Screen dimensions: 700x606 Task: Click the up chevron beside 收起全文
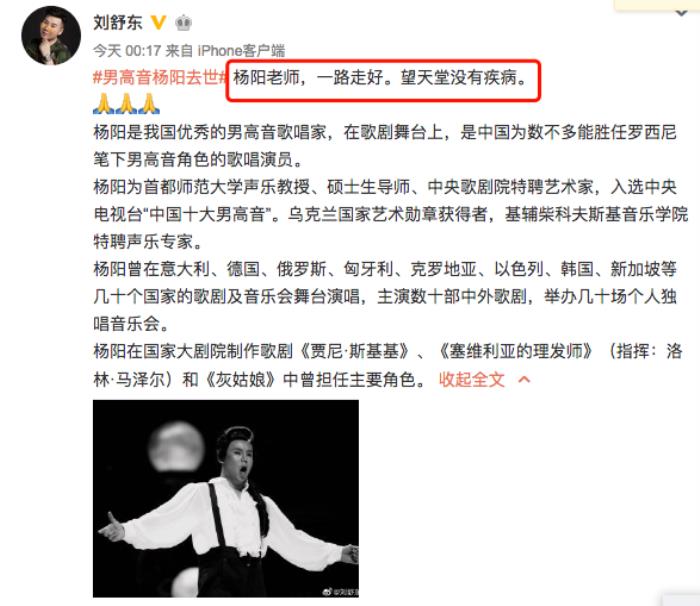pyautogui.click(x=524, y=380)
